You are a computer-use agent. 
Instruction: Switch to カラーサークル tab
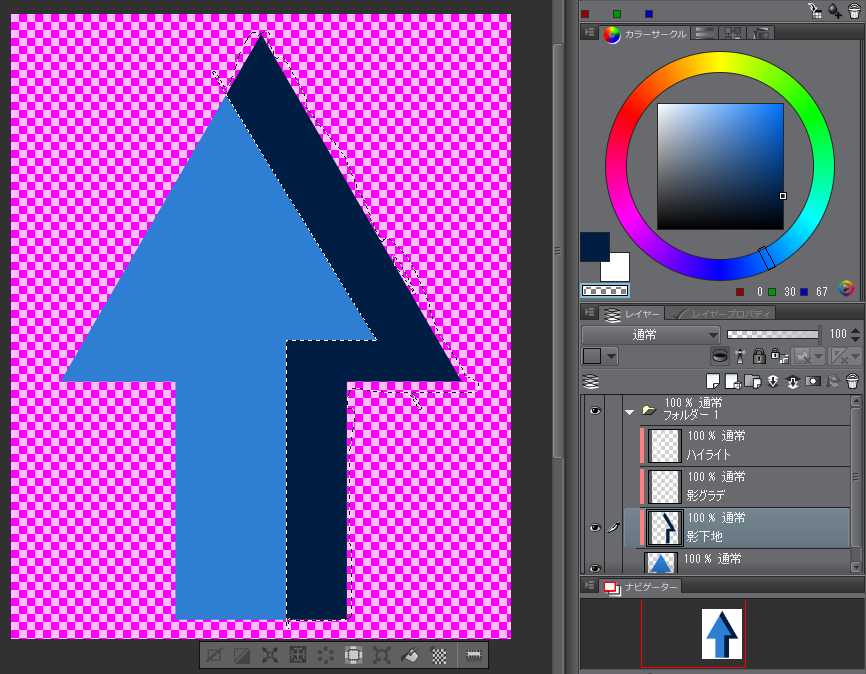(645, 34)
